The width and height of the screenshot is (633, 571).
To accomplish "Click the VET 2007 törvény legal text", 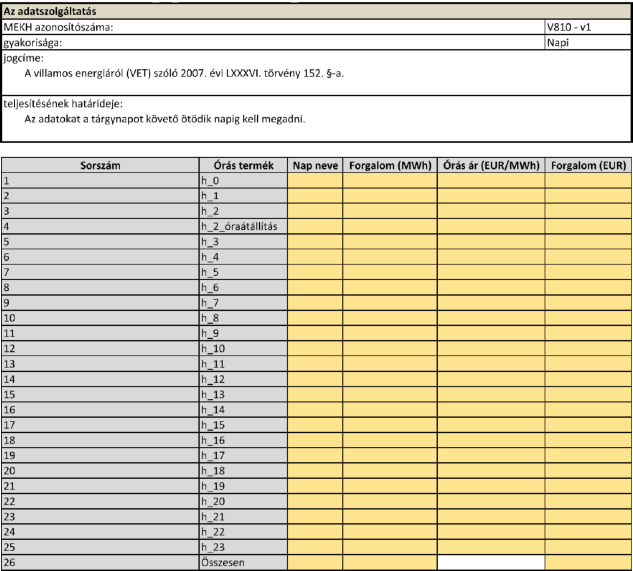I will coord(184,73).
